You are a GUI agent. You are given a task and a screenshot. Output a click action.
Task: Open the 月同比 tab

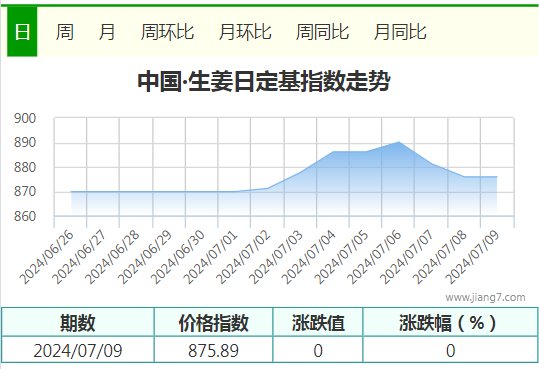tap(400, 32)
